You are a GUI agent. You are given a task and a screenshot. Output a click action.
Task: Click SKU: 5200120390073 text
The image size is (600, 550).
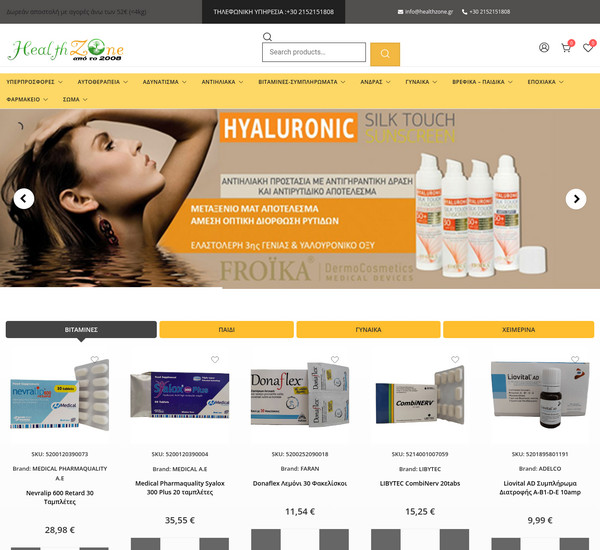[x=60, y=454]
